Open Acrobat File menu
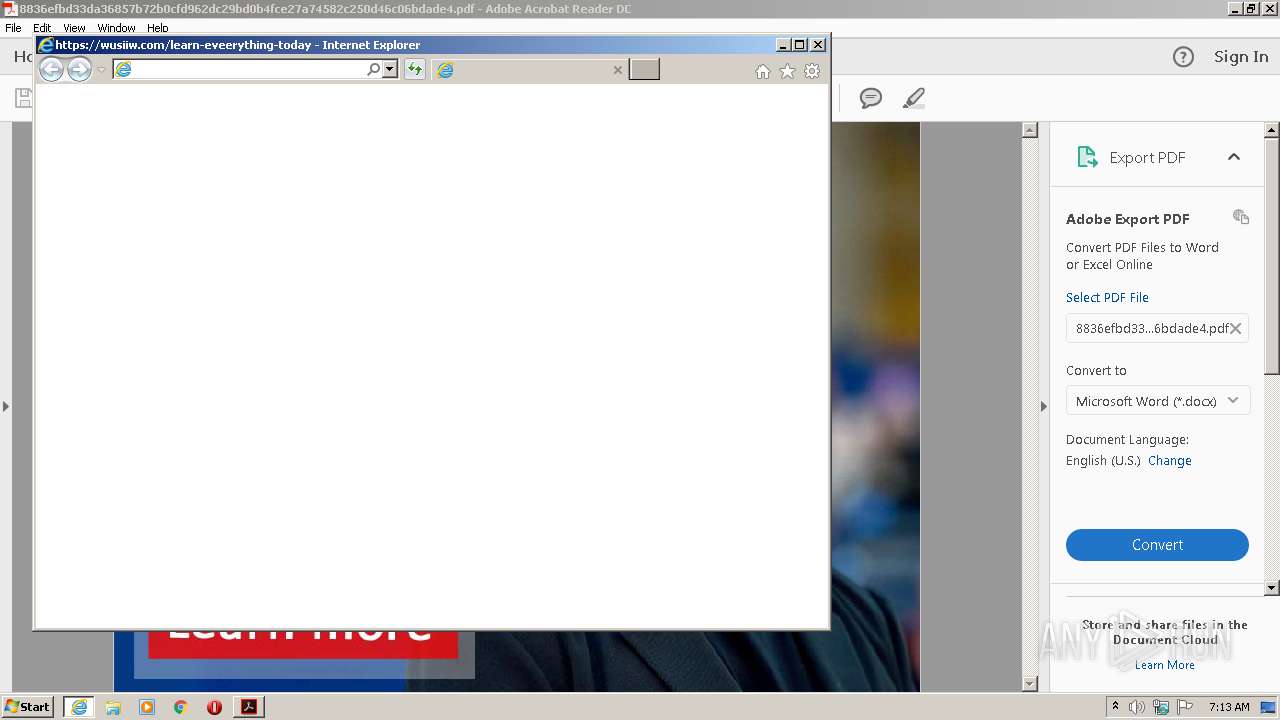Screen dimensions: 1280x720 pos(13,28)
